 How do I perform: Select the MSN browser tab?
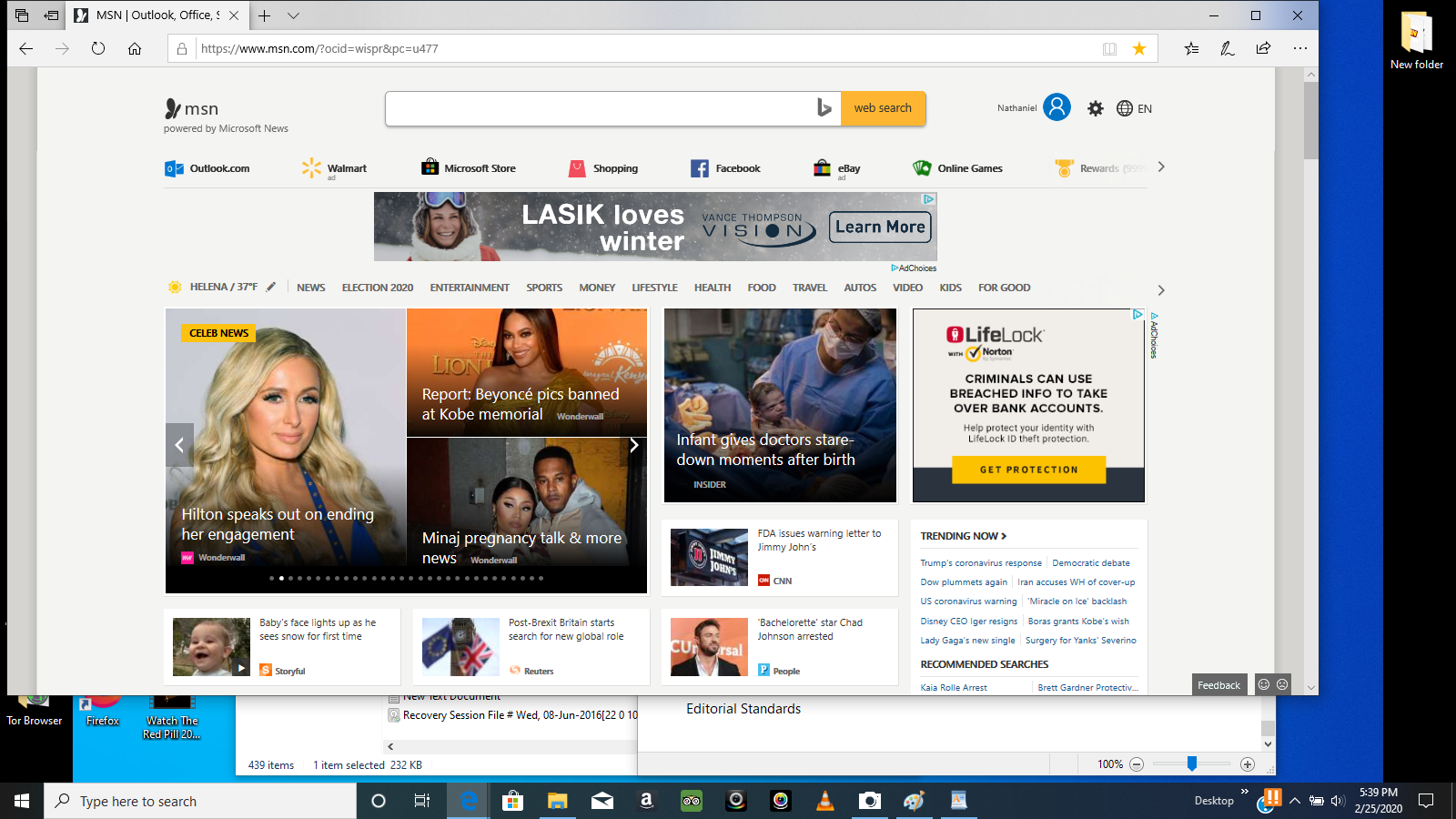coord(157,15)
